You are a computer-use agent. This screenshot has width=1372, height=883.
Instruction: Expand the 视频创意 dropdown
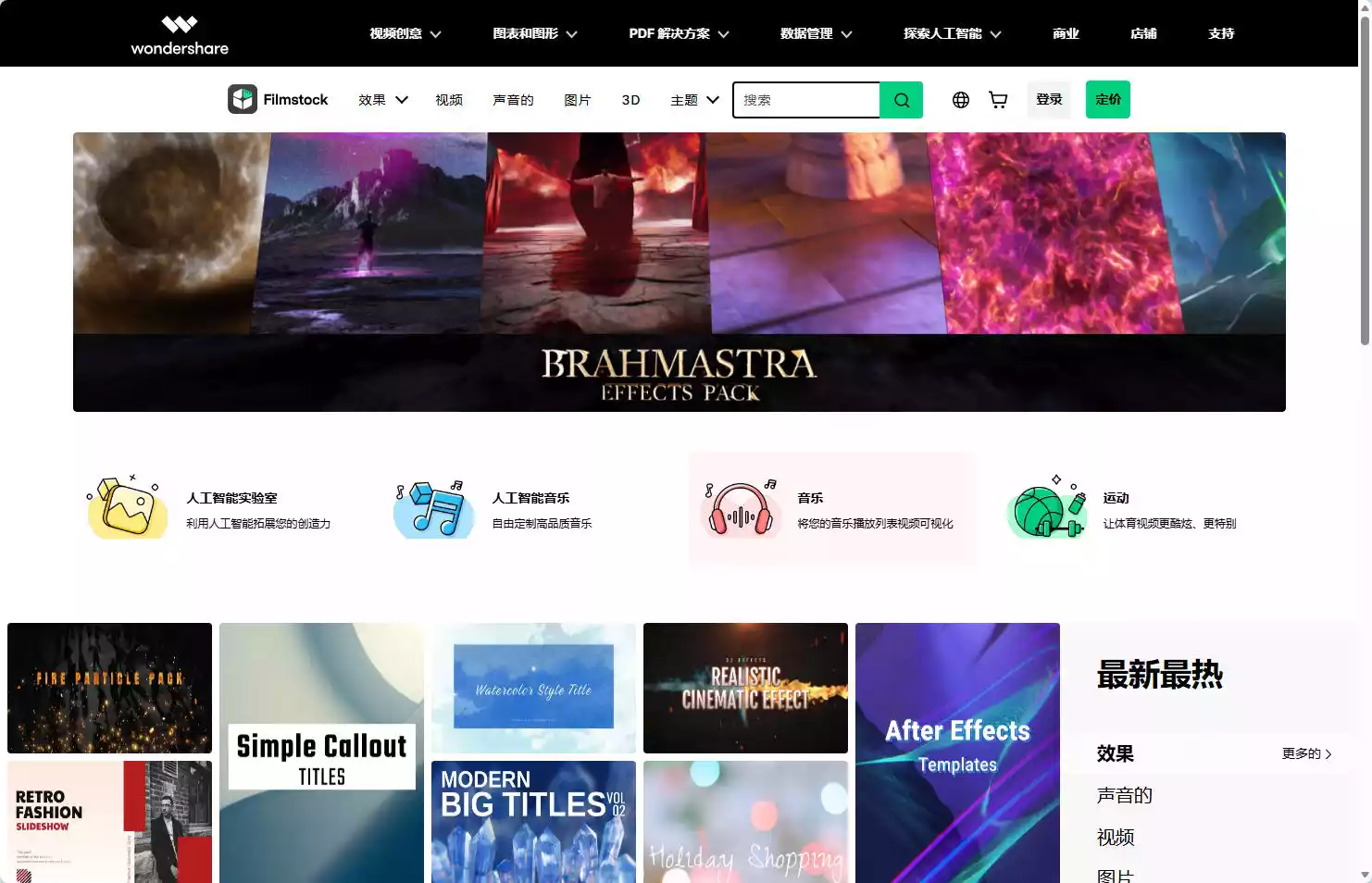coord(405,33)
